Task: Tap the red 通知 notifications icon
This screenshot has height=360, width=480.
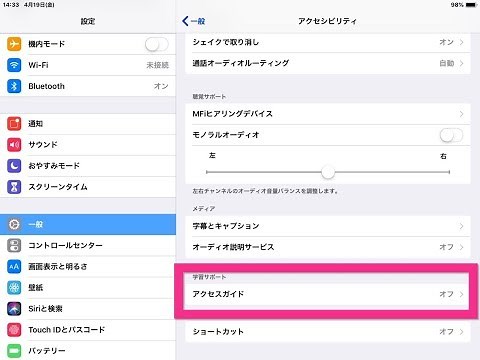Action: coord(14,124)
